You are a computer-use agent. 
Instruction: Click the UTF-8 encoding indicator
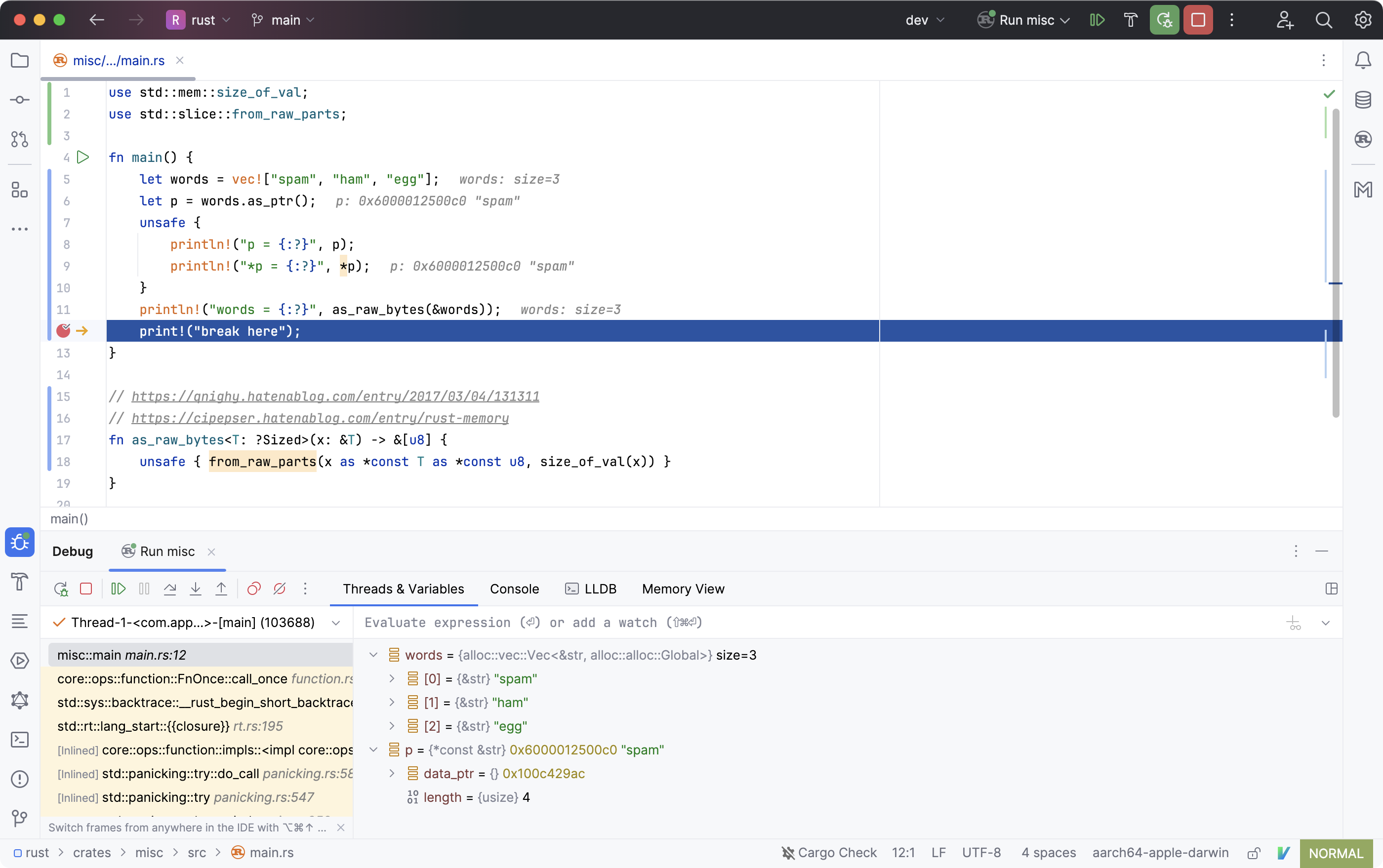click(981, 853)
